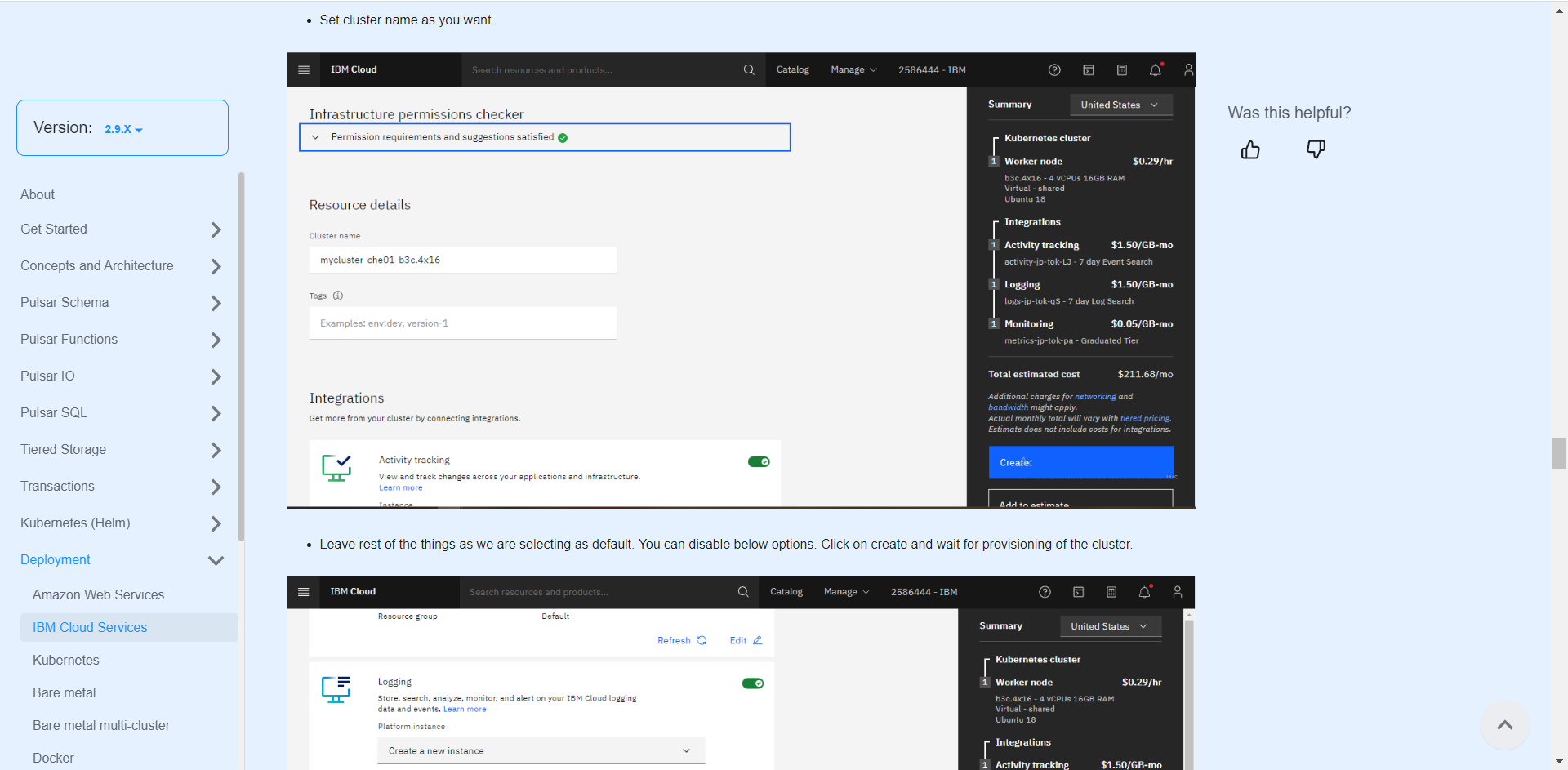Click the Edit link
1568x770 pixels.
[x=746, y=640]
